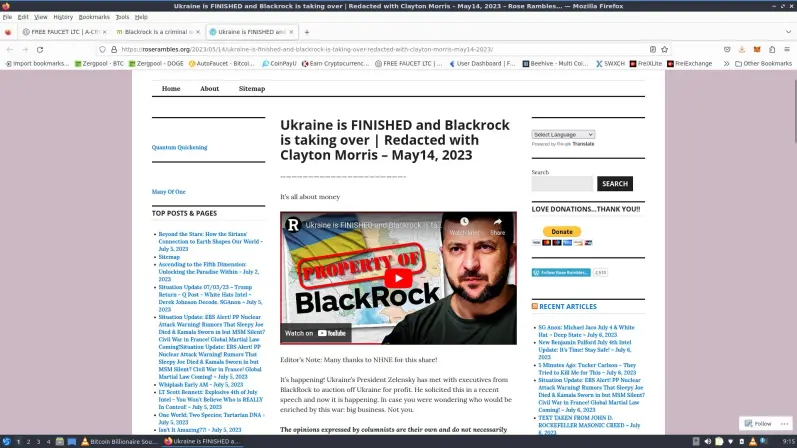Open the tracking protection shield icon
This screenshot has height=448, width=797.
103,49
